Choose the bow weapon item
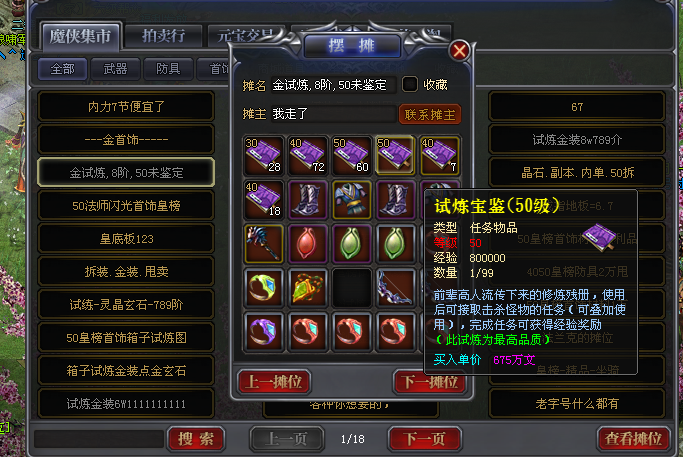The image size is (683, 457). click(396, 288)
